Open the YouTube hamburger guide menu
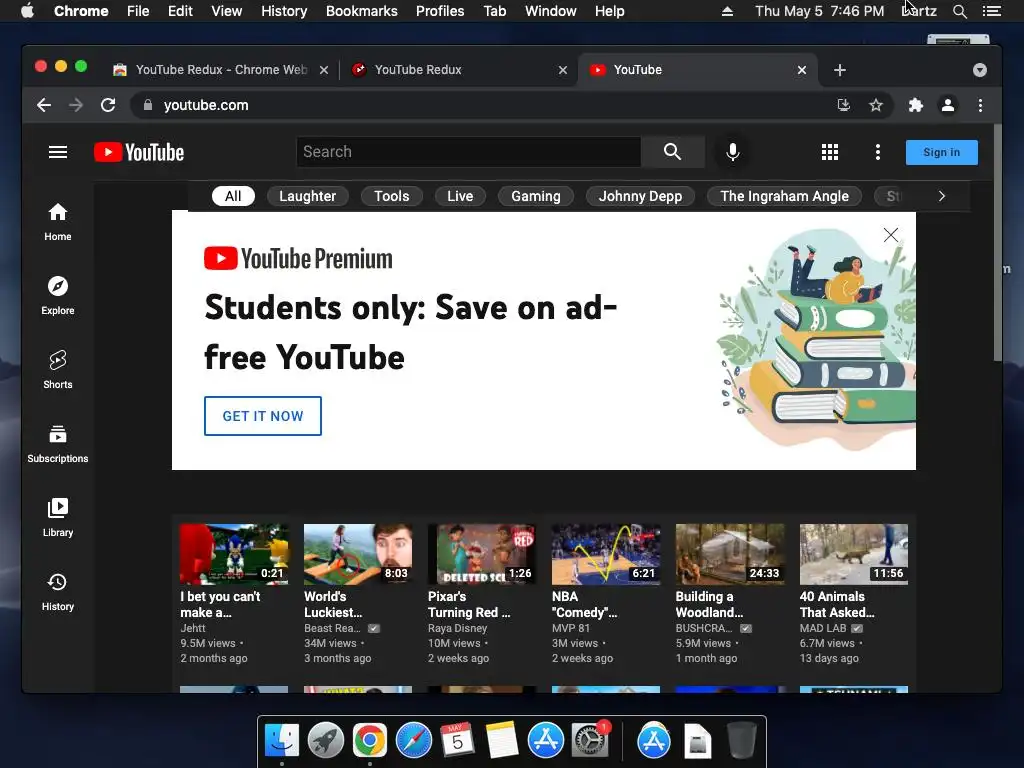The width and height of the screenshot is (1024, 768). (57, 152)
